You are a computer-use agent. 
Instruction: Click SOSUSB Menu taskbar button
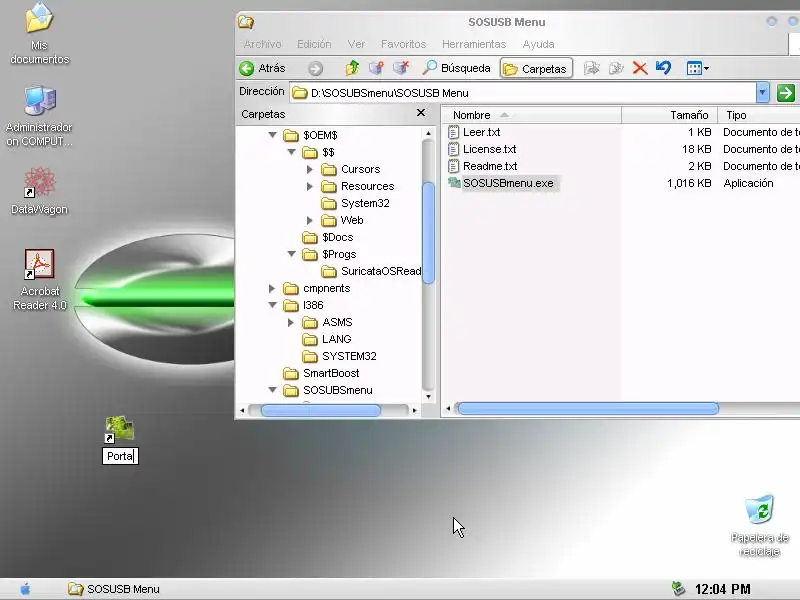(114, 589)
